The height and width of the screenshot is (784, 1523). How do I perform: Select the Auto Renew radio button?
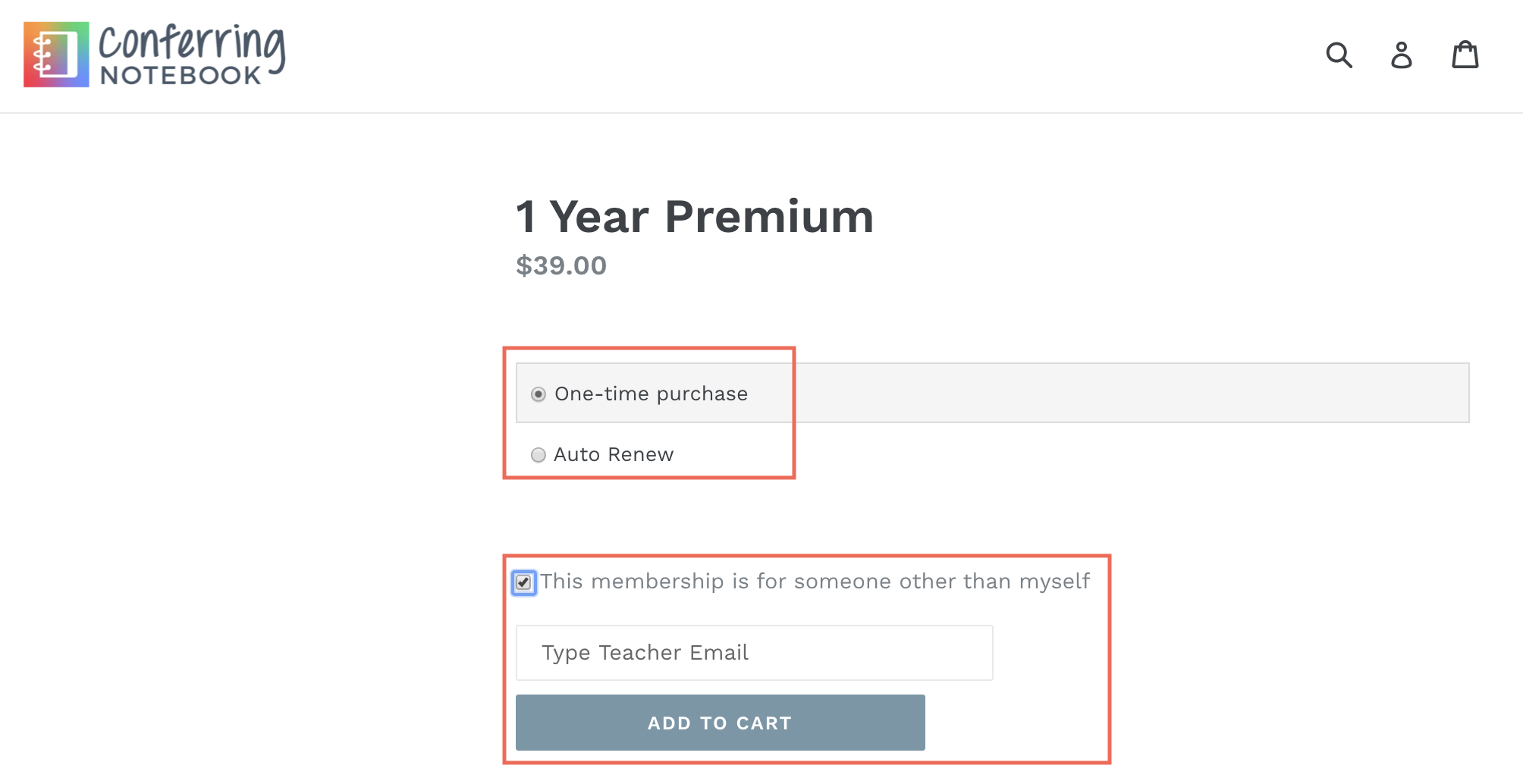539,455
